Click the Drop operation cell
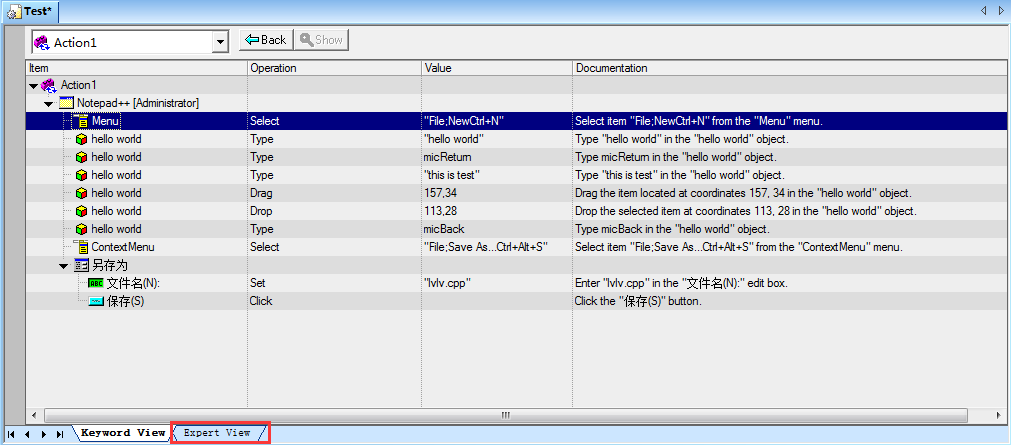The width and height of the screenshot is (1011, 445). pos(335,211)
